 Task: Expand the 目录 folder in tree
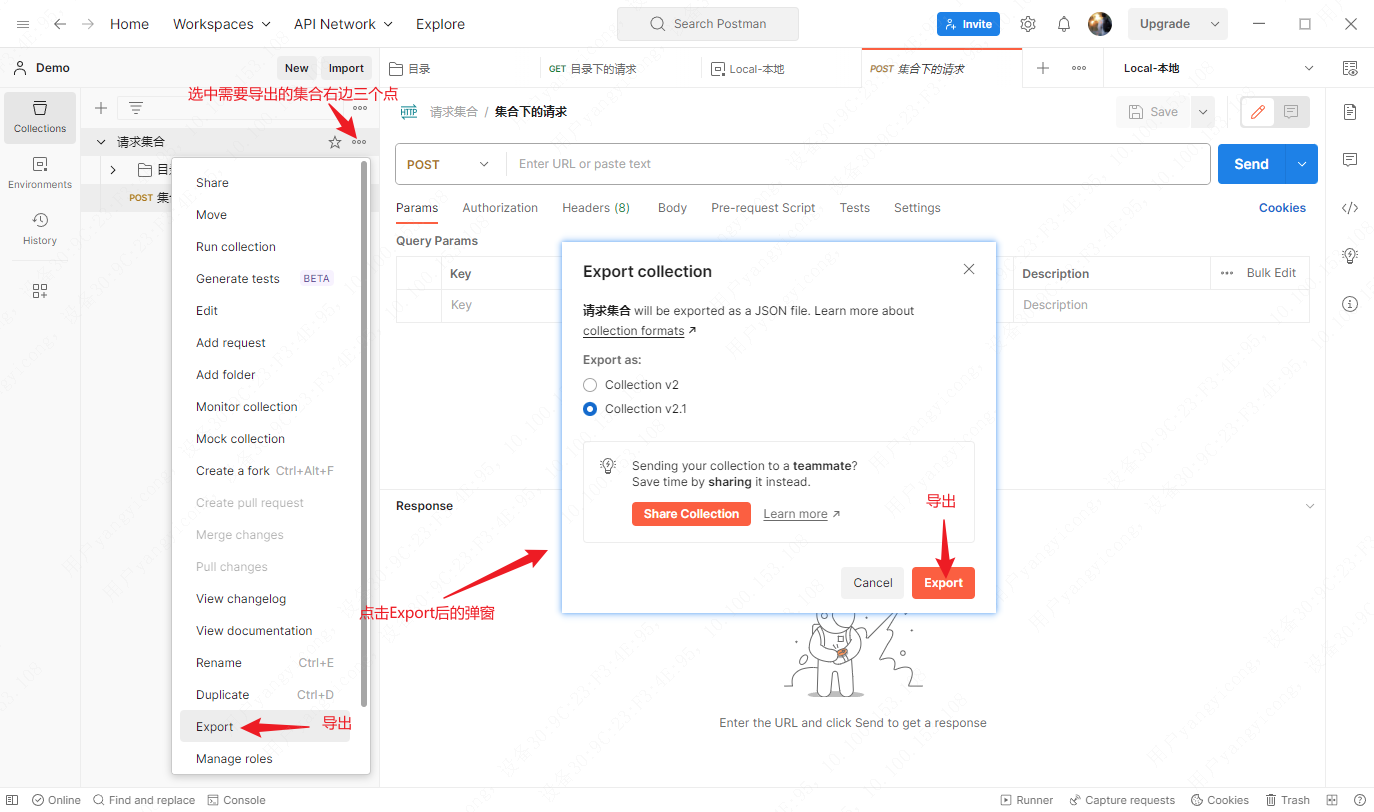click(x=113, y=170)
